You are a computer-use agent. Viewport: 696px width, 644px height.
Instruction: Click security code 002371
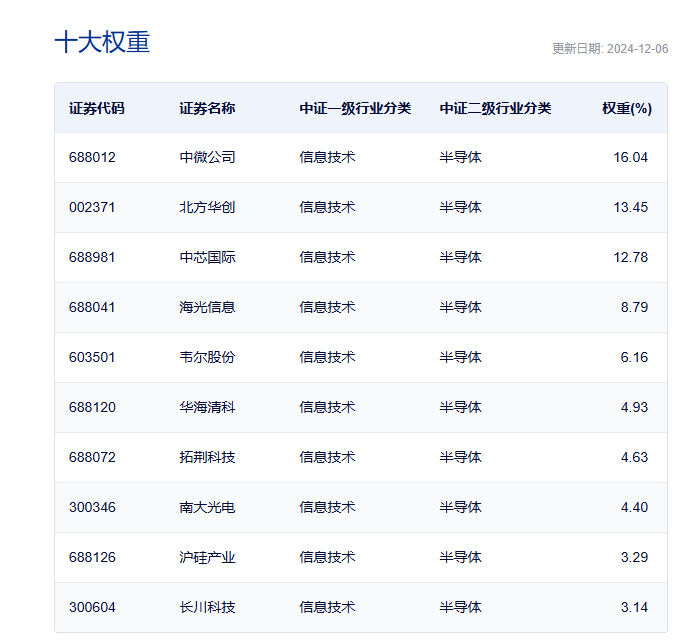(x=92, y=207)
